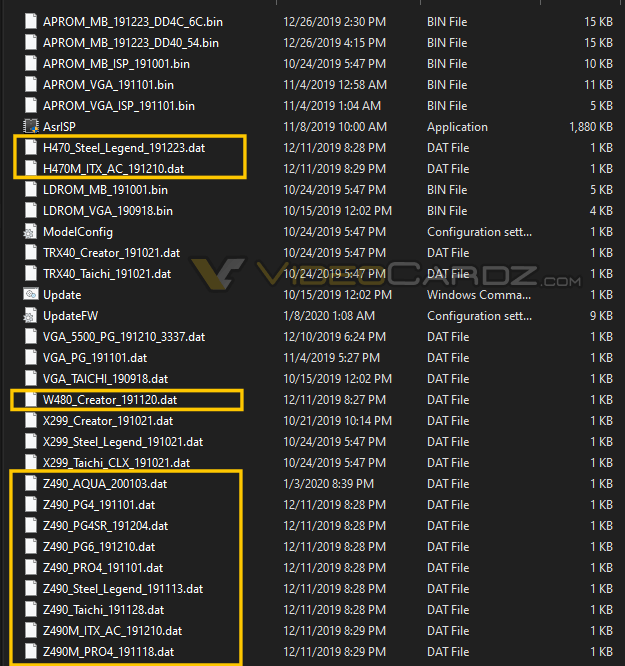Viewport: 625px width, 666px height.
Task: Click the file icon of TRX40_Creator_191021.dat
Action: coord(31,253)
